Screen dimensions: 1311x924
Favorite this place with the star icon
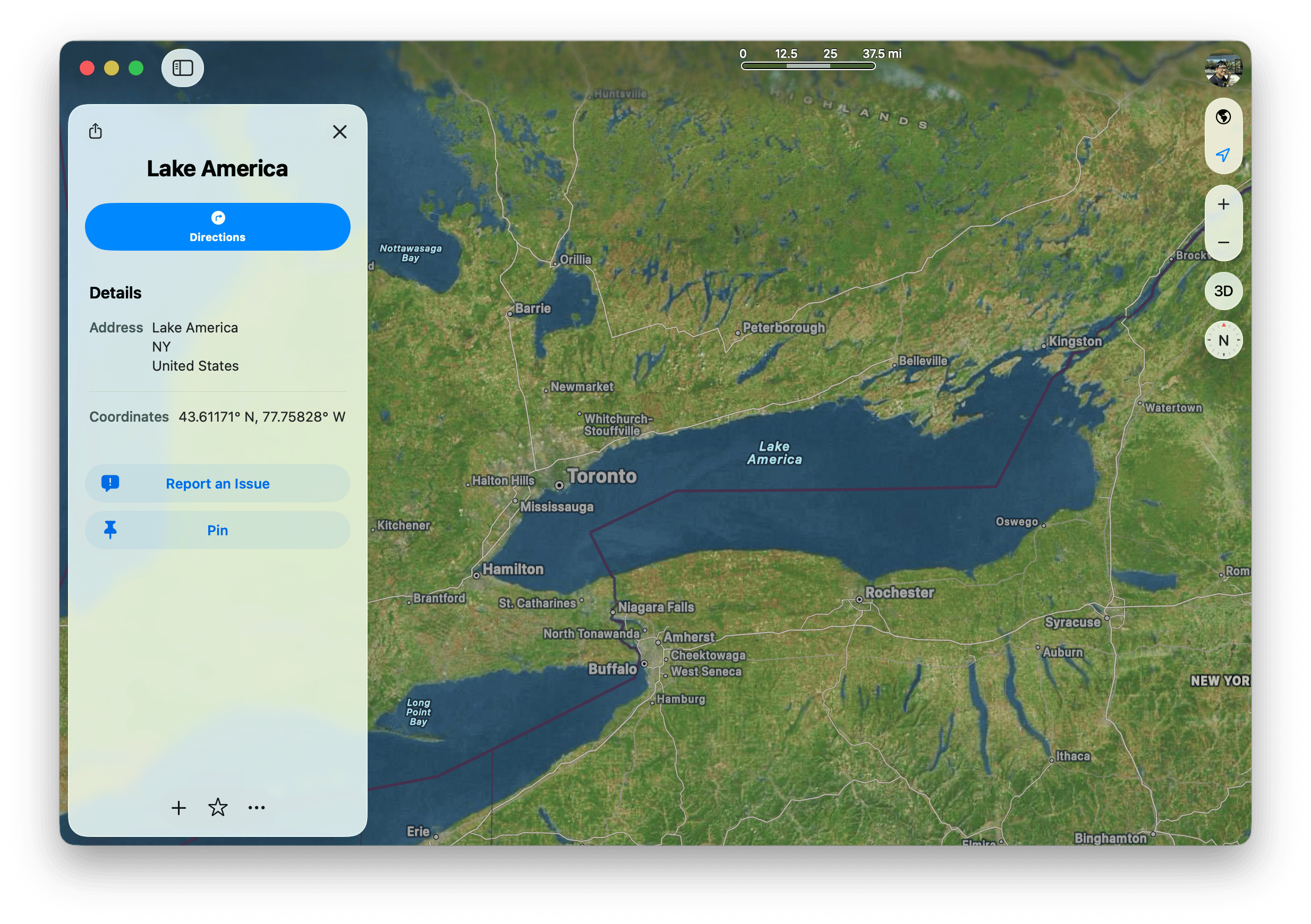click(218, 807)
